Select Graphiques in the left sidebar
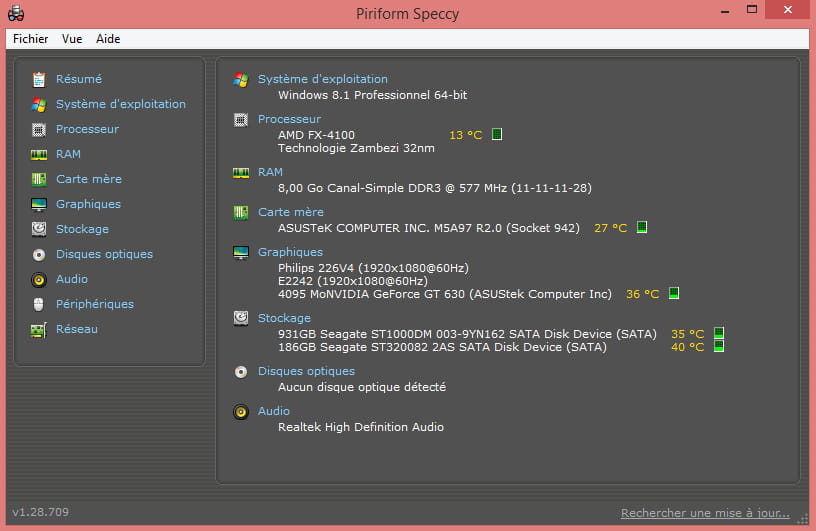The width and height of the screenshot is (816, 531). pos(88,204)
